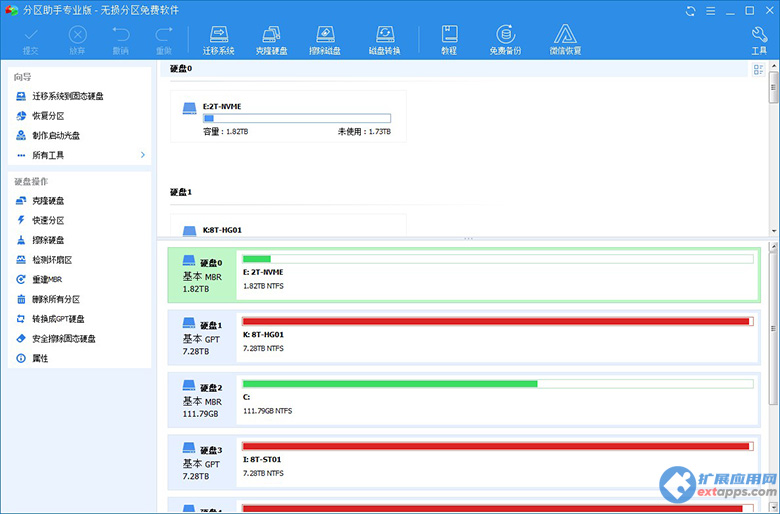Click the upper pane scroll-down arrow

click(x=774, y=231)
